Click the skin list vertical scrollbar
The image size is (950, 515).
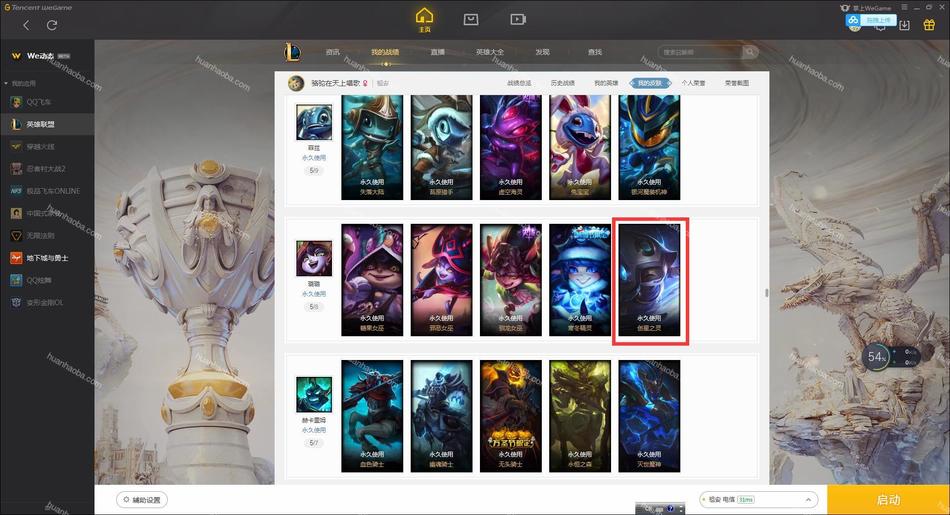pyautogui.click(x=766, y=293)
